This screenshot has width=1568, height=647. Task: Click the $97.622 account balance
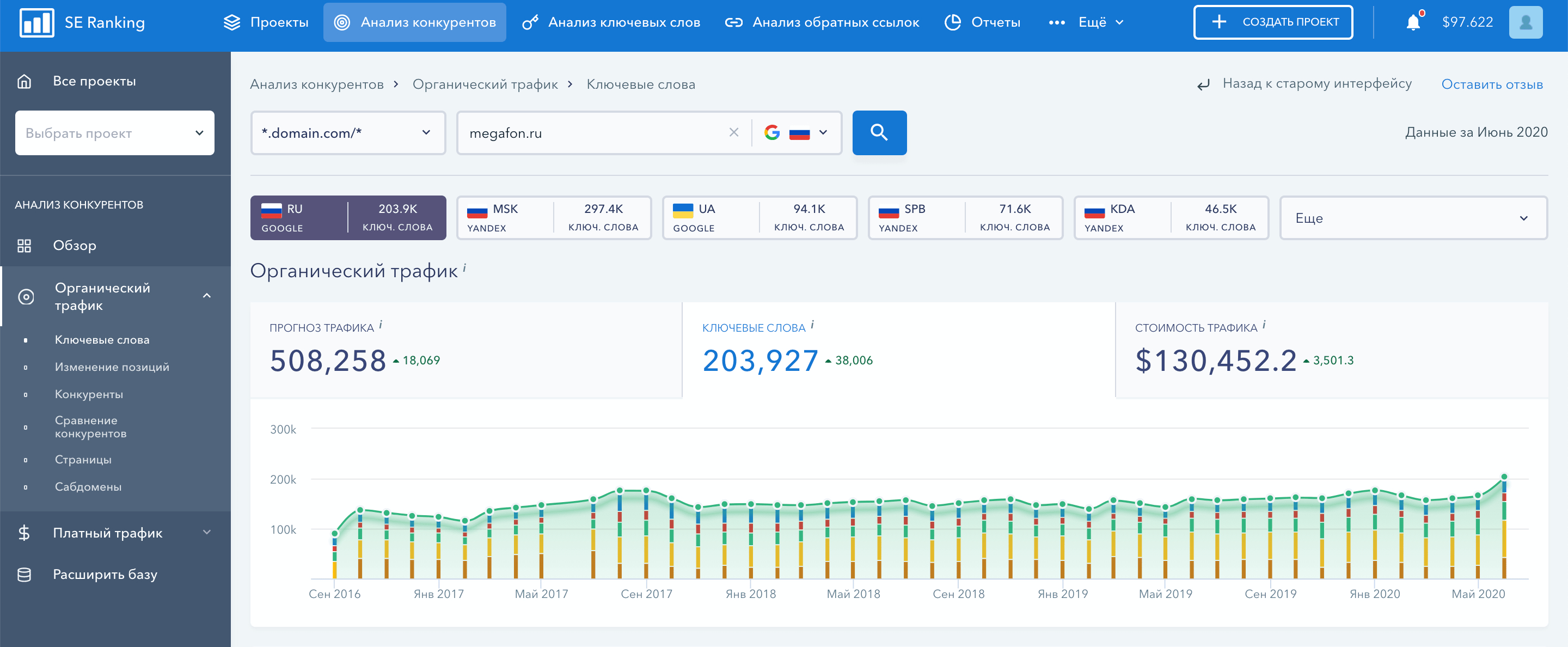[1467, 22]
